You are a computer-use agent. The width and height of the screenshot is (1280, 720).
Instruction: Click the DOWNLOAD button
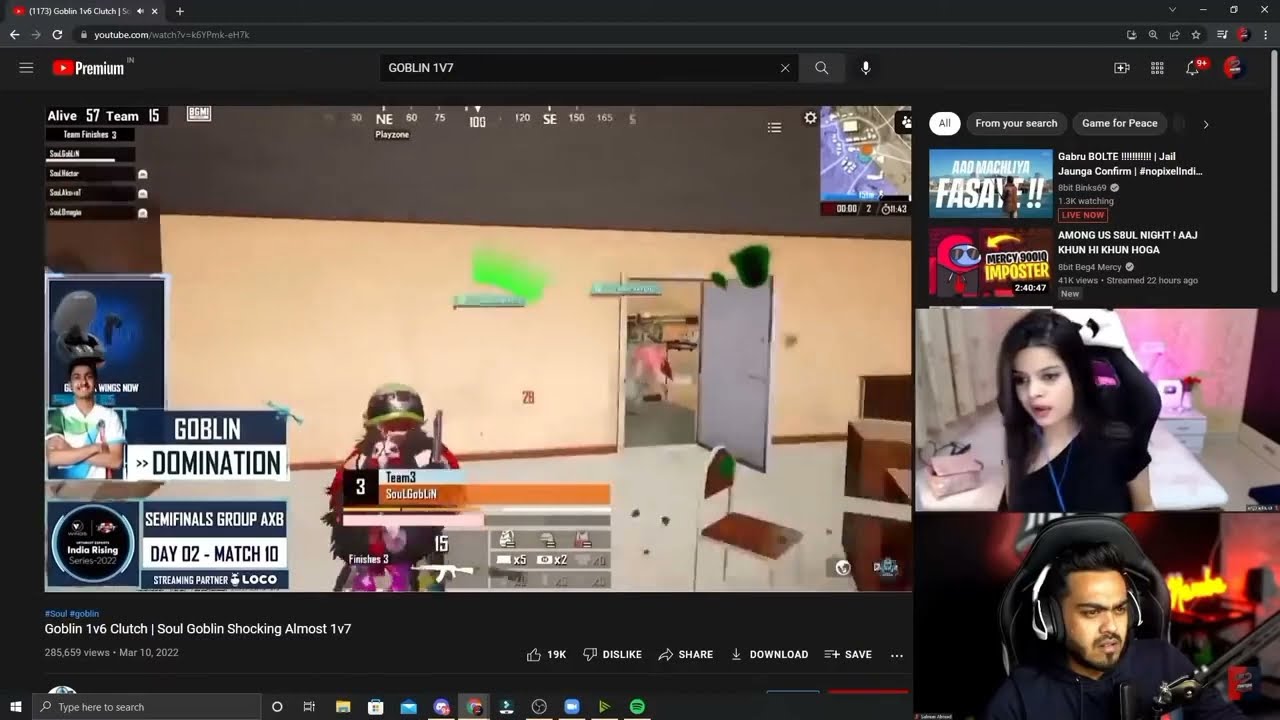tap(769, 654)
